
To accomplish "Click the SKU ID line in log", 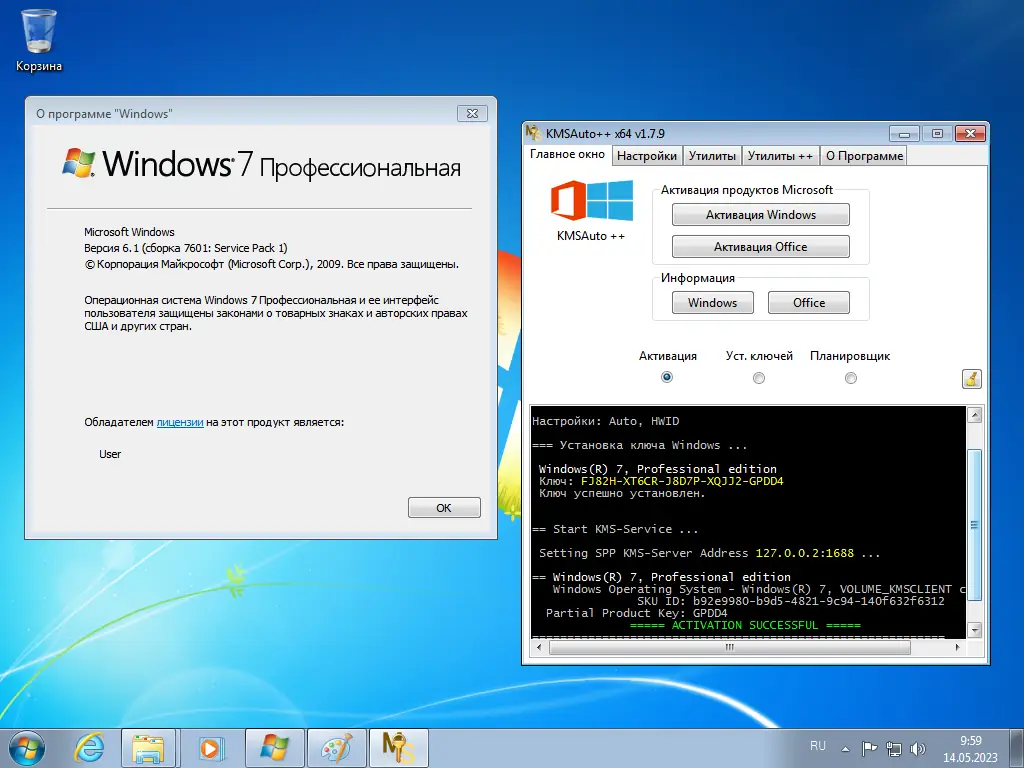I will click(791, 601).
